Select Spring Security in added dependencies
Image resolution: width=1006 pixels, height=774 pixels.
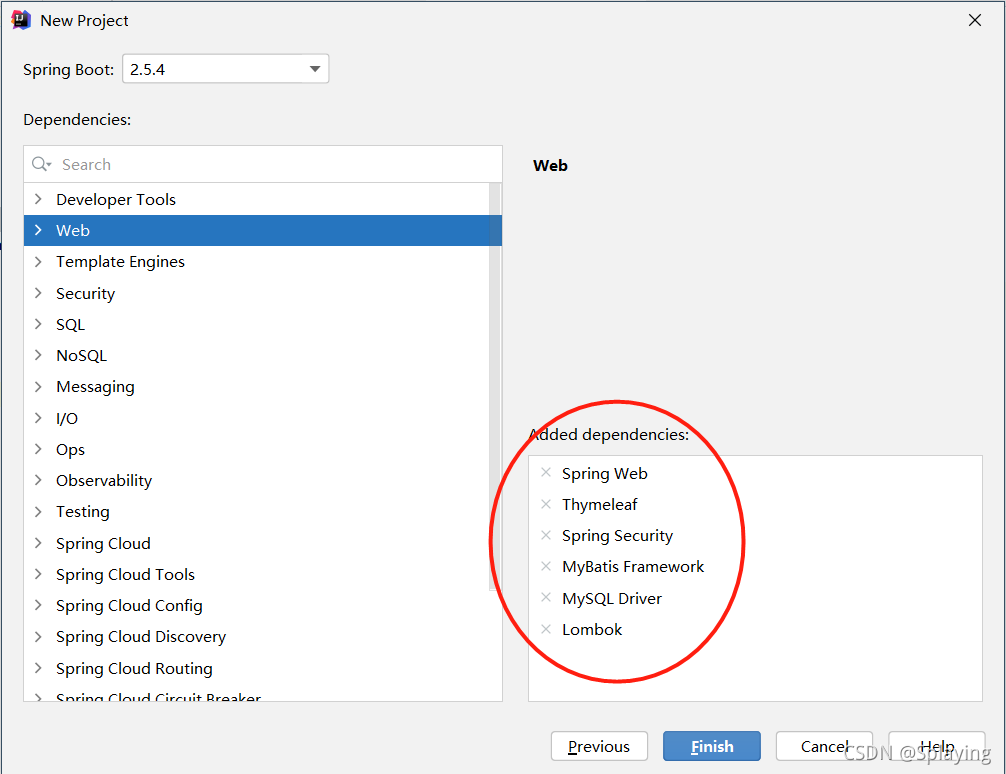coord(617,536)
